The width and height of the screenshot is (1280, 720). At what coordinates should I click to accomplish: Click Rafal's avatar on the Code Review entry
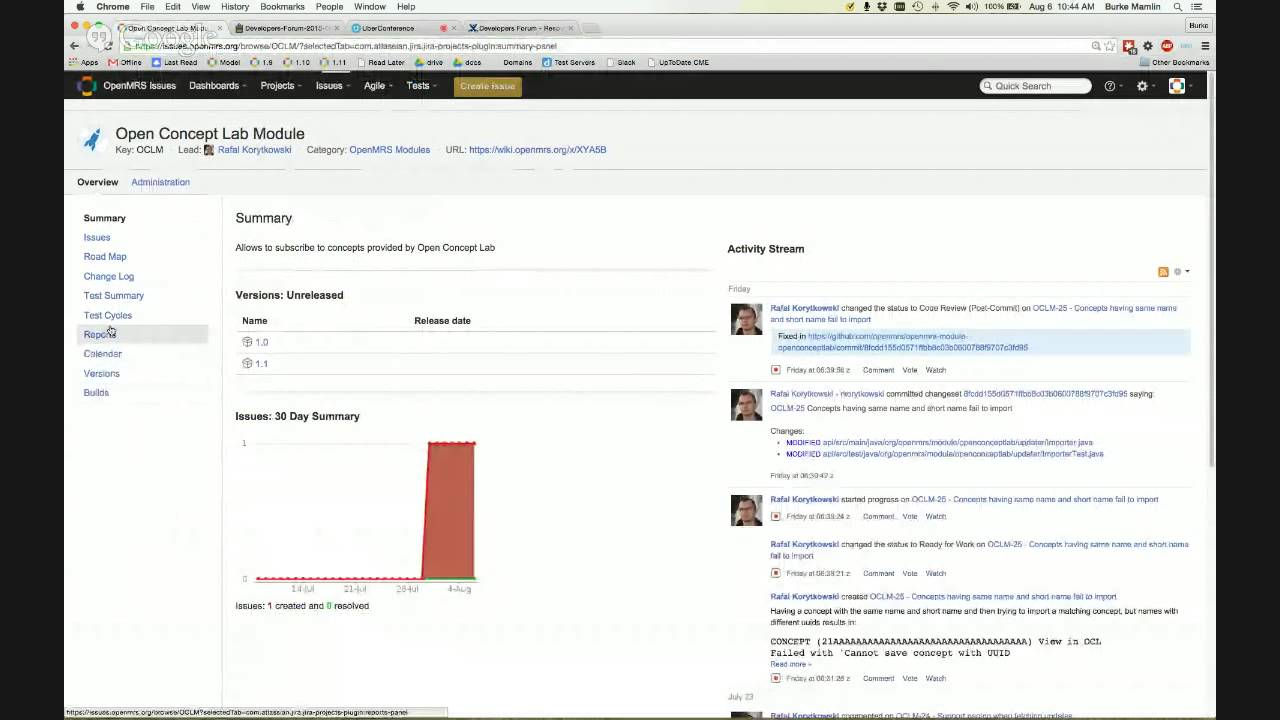746,319
